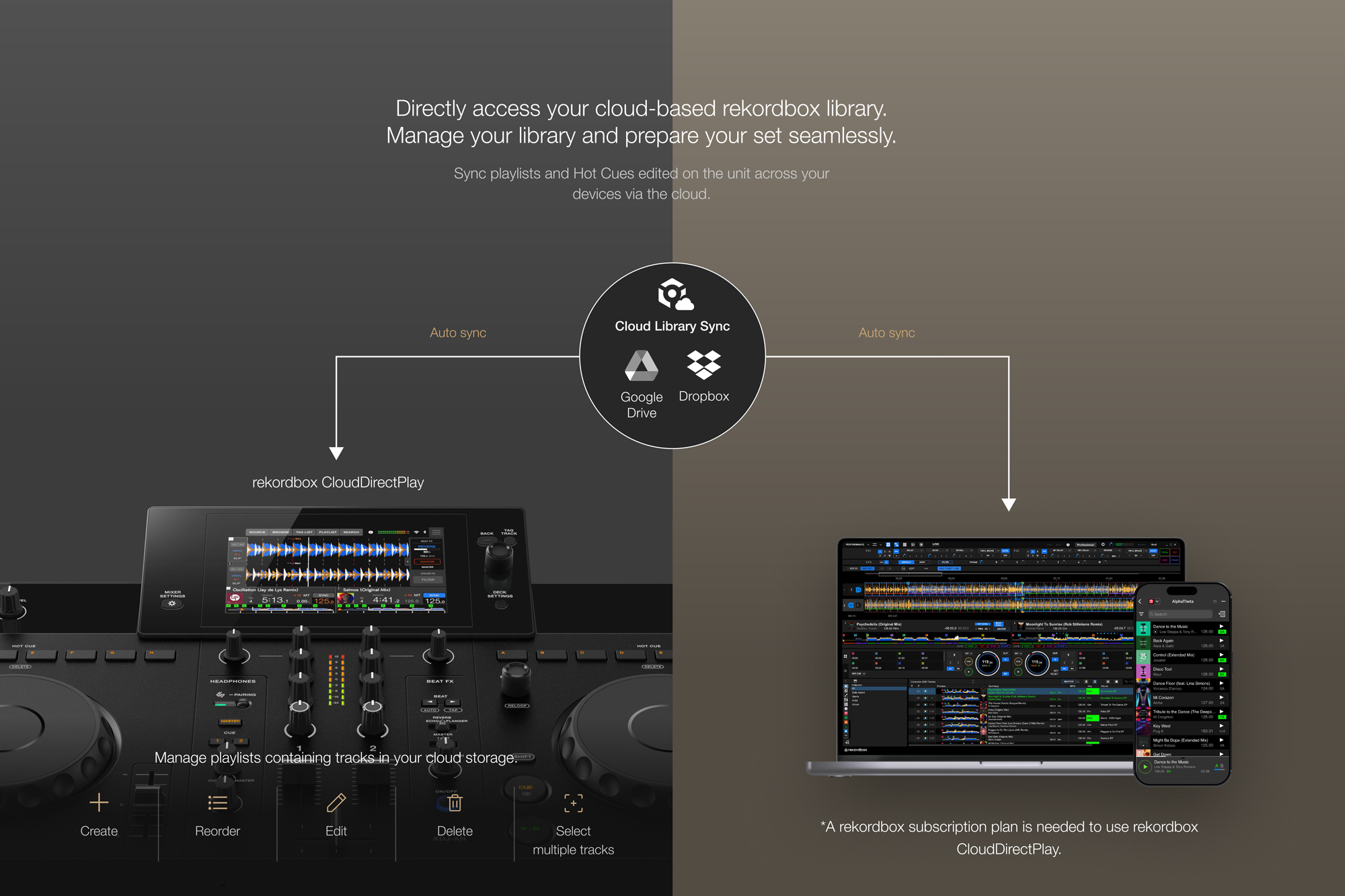
Task: Click the Cloud Library Sync icon
Action: coord(675,294)
